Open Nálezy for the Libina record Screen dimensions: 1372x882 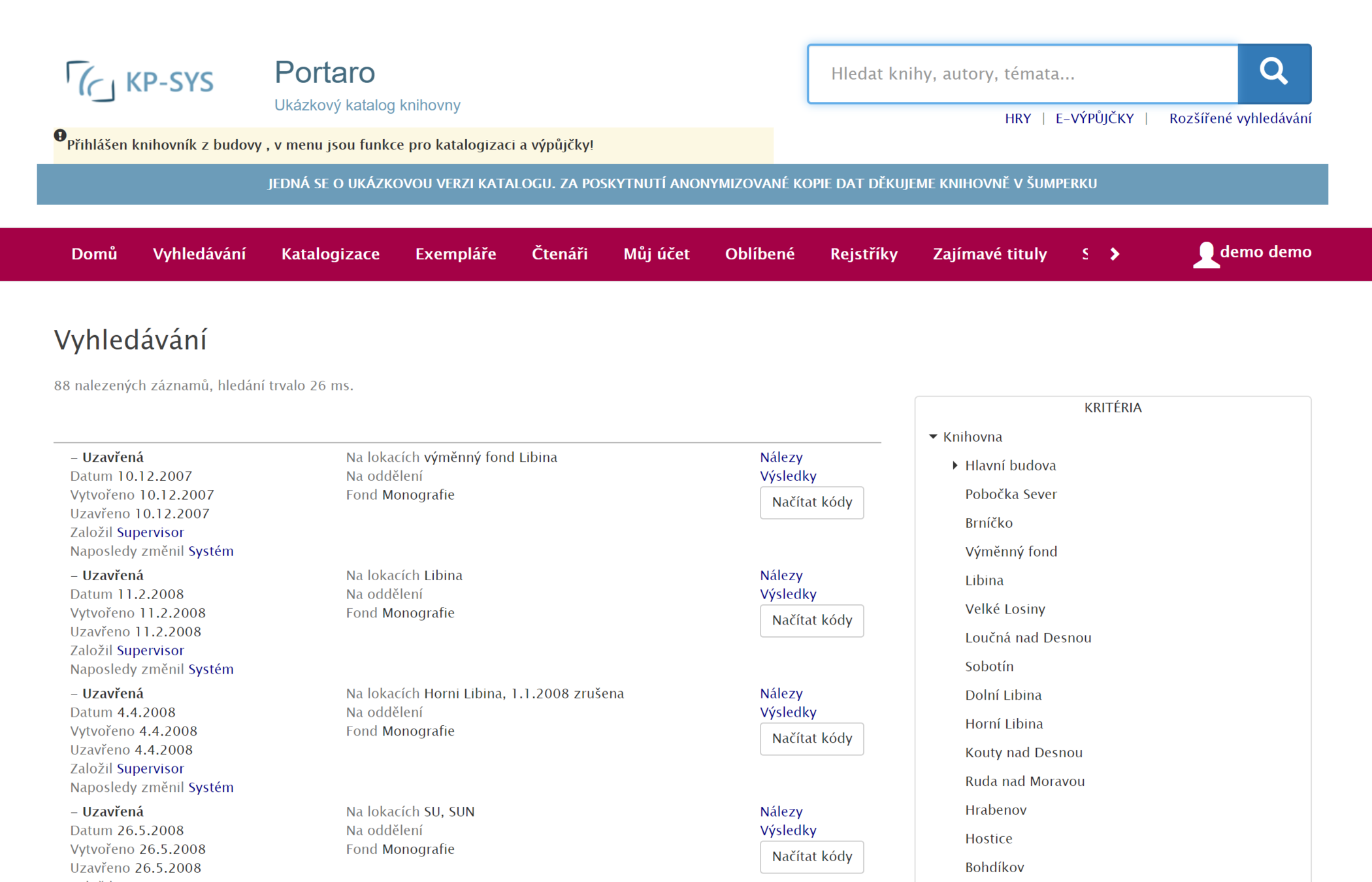[781, 575]
